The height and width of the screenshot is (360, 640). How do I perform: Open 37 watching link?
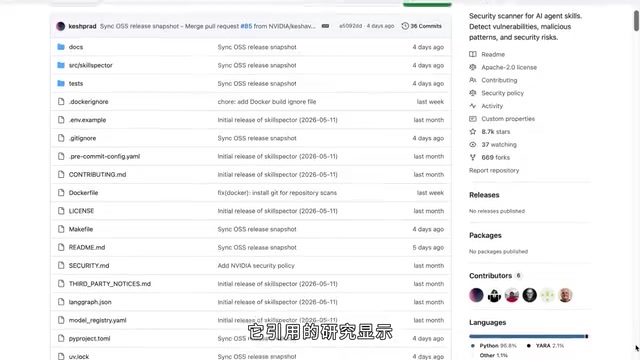pos(499,144)
